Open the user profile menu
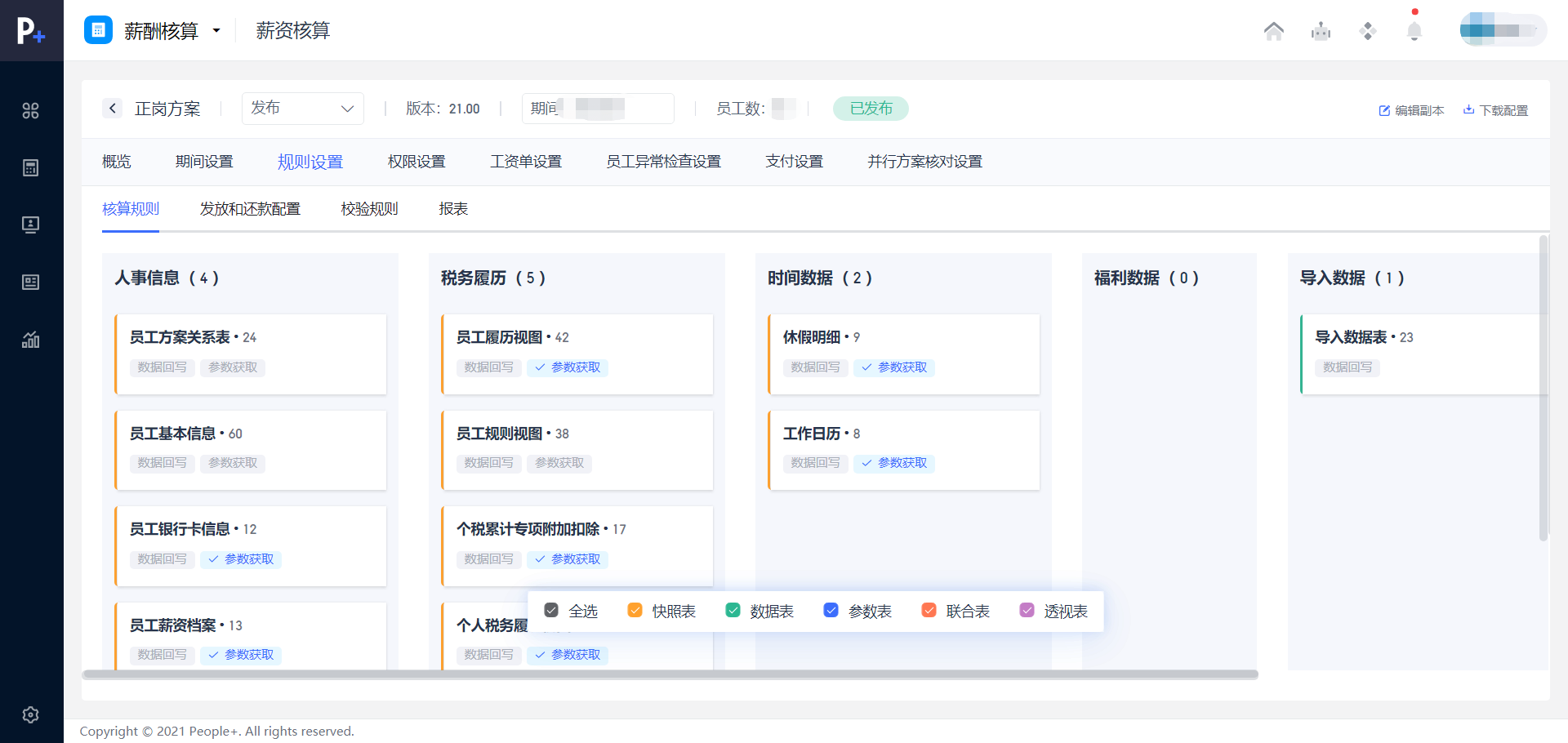This screenshot has height=743, width=1568. click(x=1502, y=31)
